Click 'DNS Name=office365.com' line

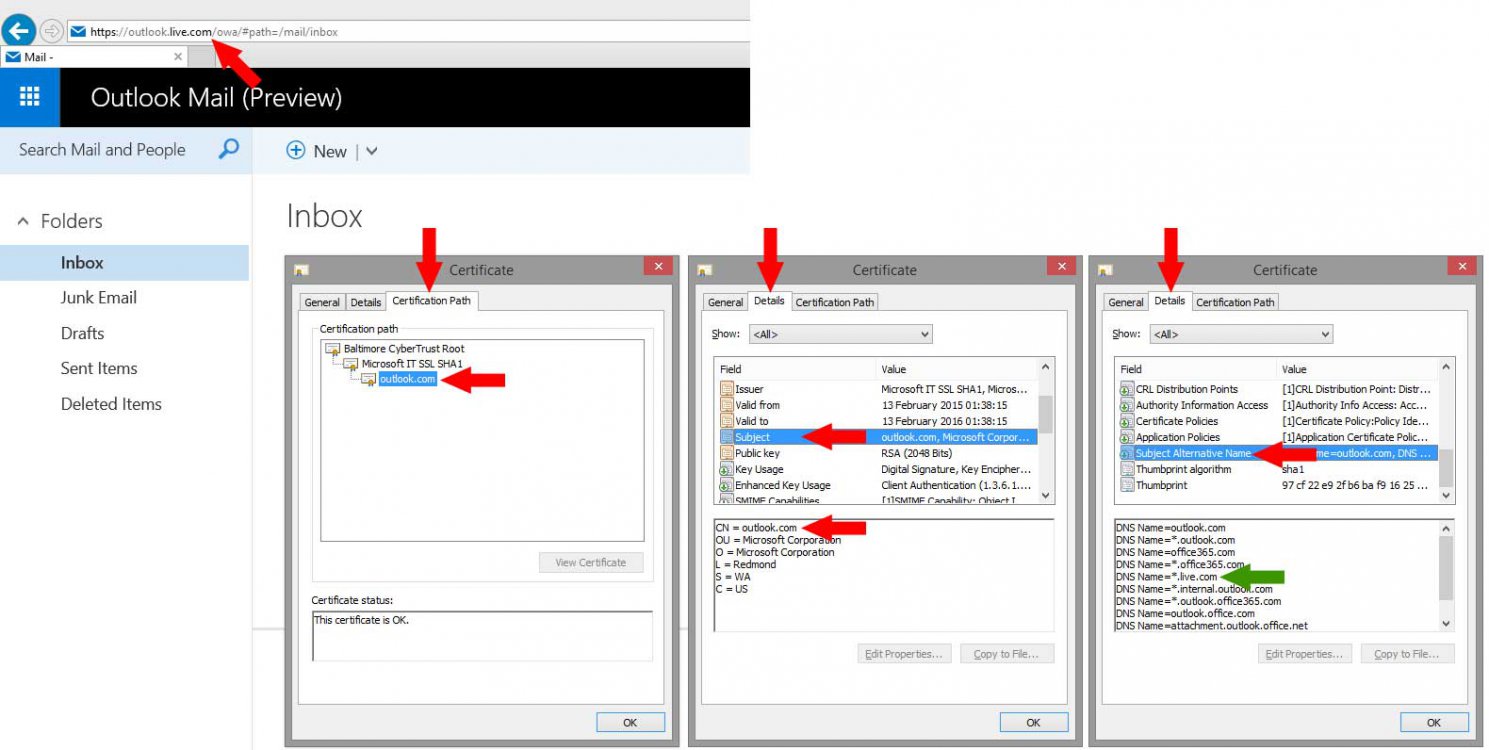pyautogui.click(x=1176, y=552)
